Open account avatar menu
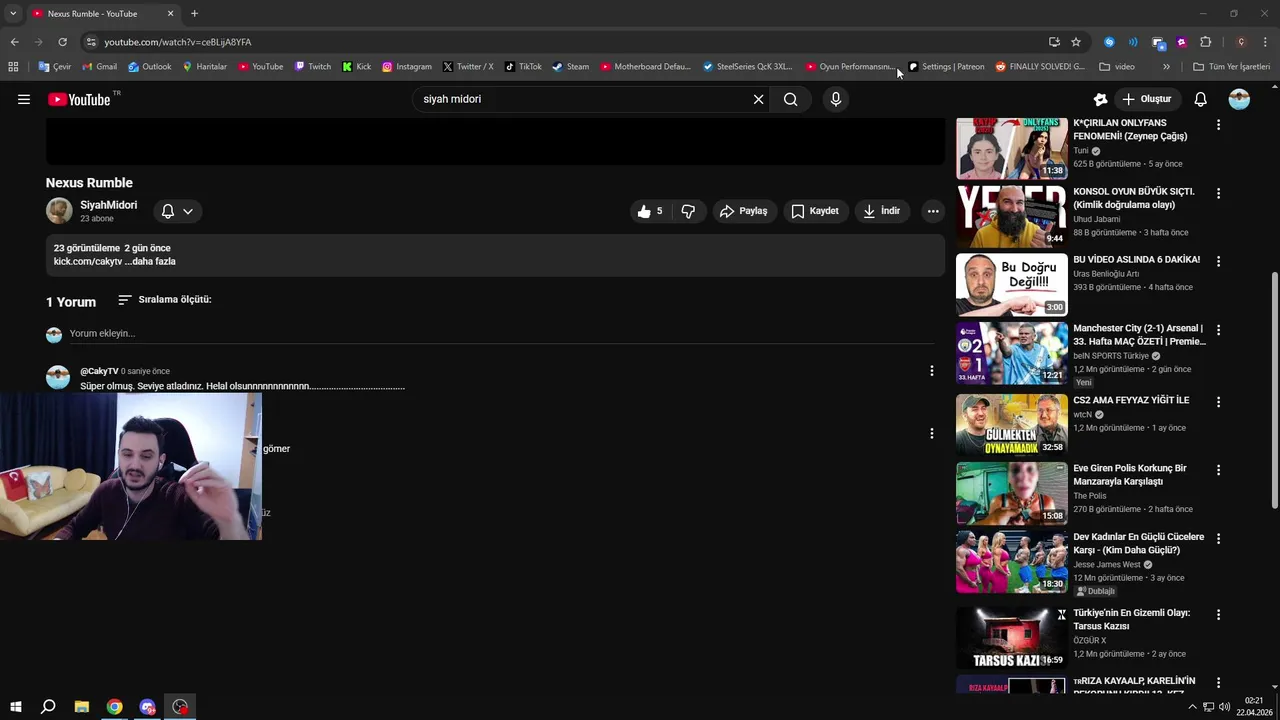Viewport: 1280px width, 720px height. click(1239, 99)
